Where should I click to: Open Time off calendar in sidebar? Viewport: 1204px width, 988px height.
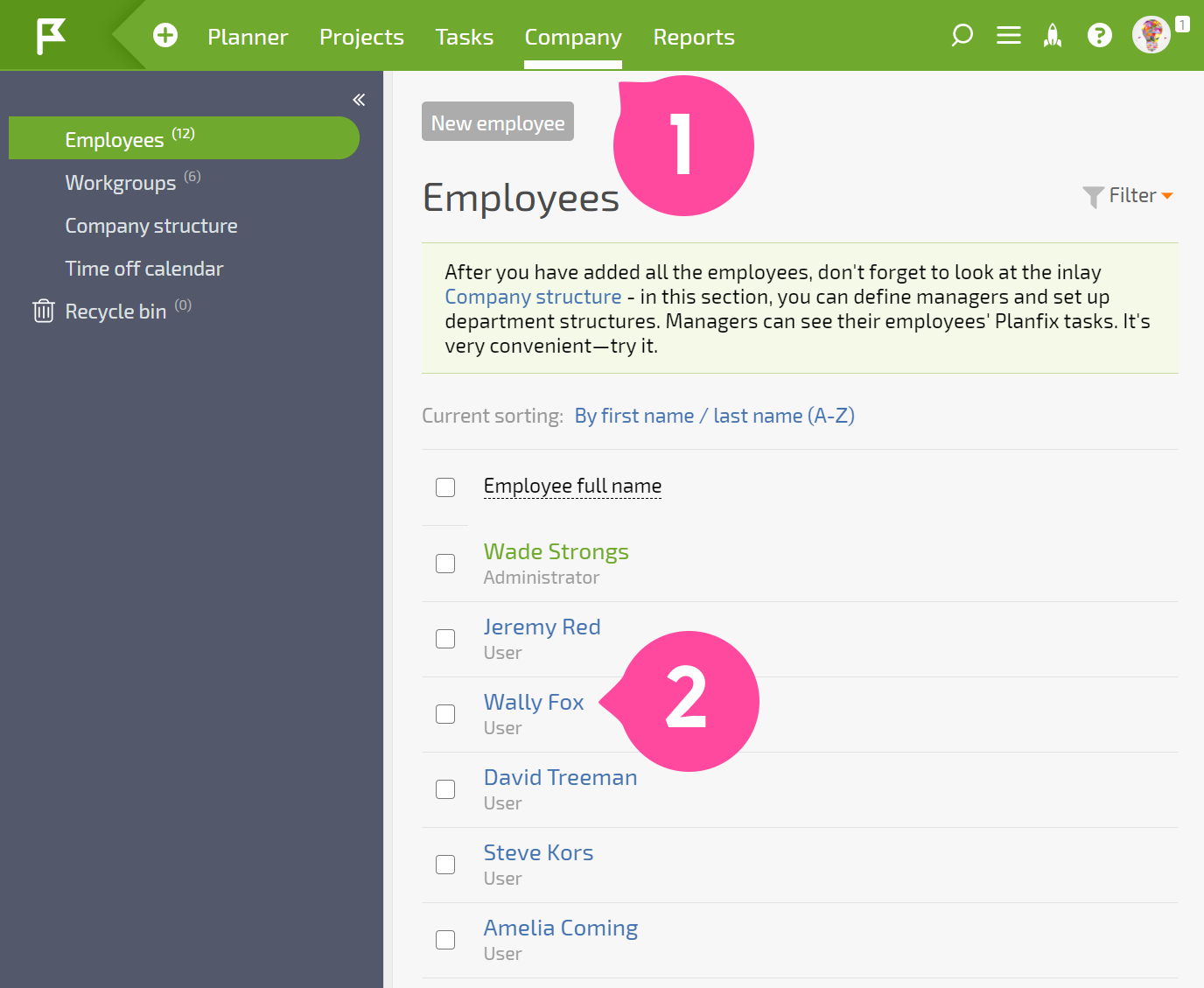(144, 269)
